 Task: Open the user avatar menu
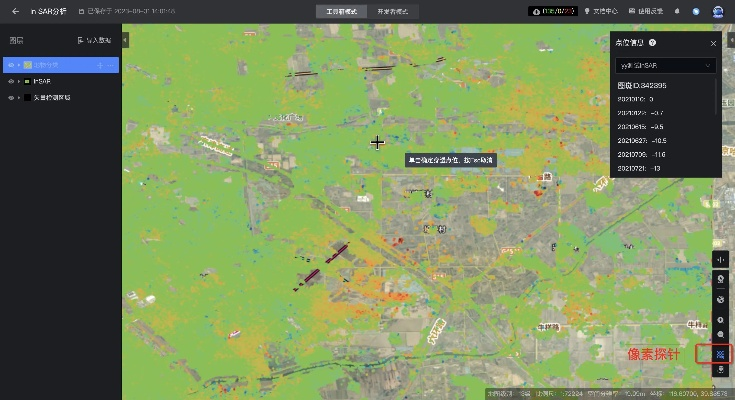pos(718,12)
